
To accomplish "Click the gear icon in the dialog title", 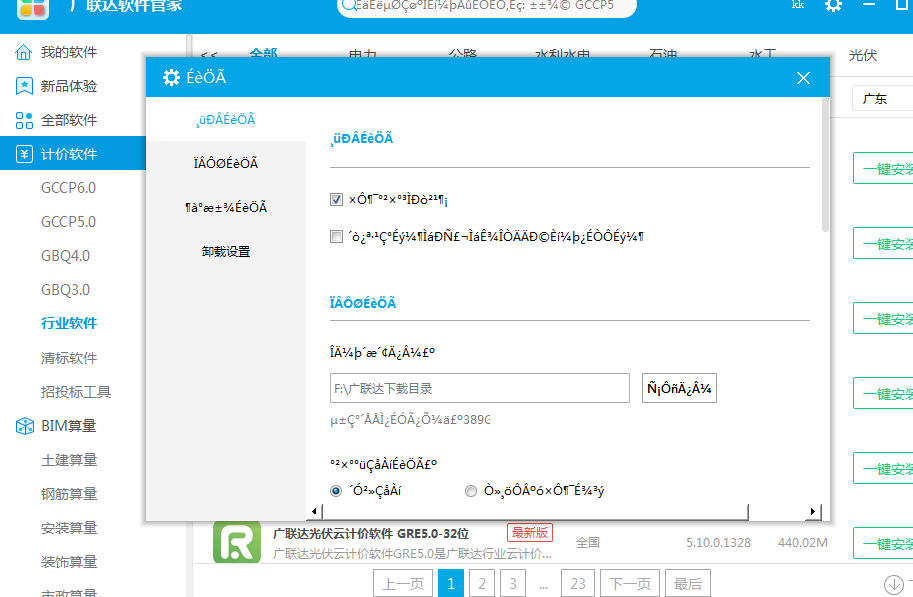I will (171, 77).
